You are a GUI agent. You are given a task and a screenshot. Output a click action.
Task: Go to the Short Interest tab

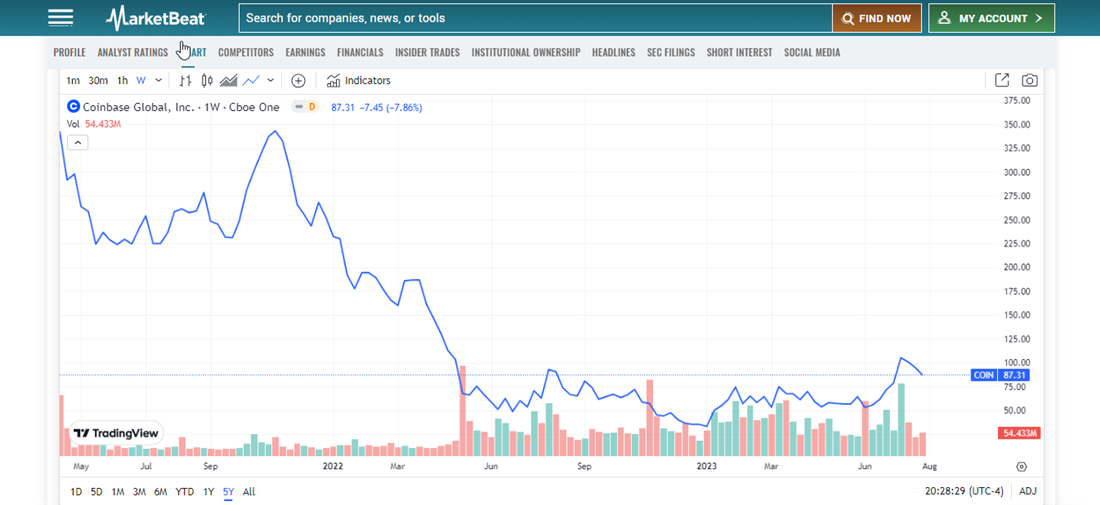[x=739, y=52]
